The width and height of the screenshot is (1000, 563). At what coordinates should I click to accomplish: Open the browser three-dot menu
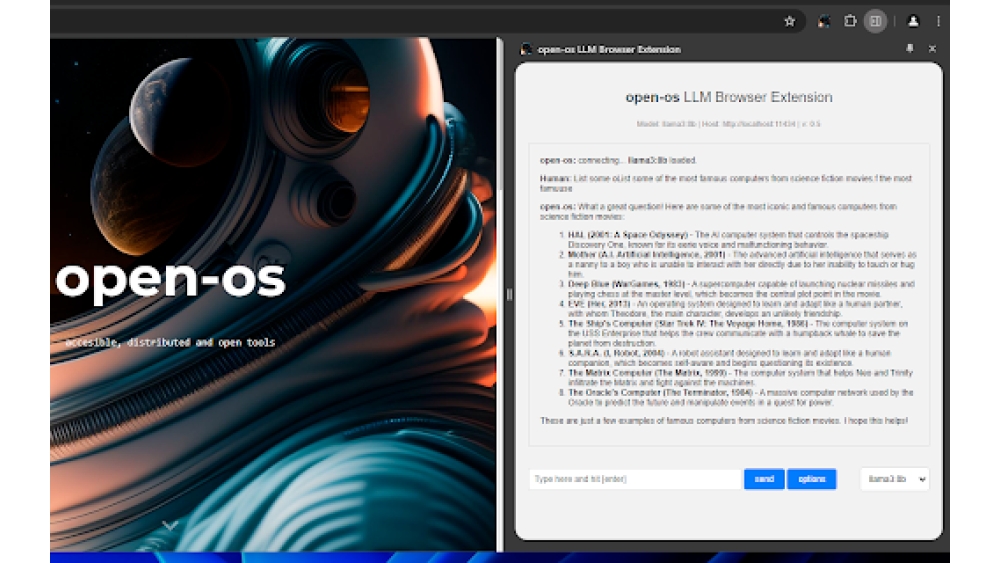(x=938, y=22)
